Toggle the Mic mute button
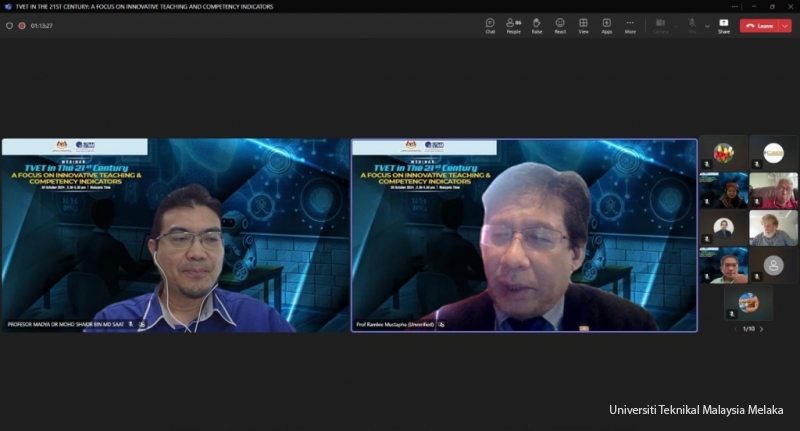 pyautogui.click(x=691, y=25)
